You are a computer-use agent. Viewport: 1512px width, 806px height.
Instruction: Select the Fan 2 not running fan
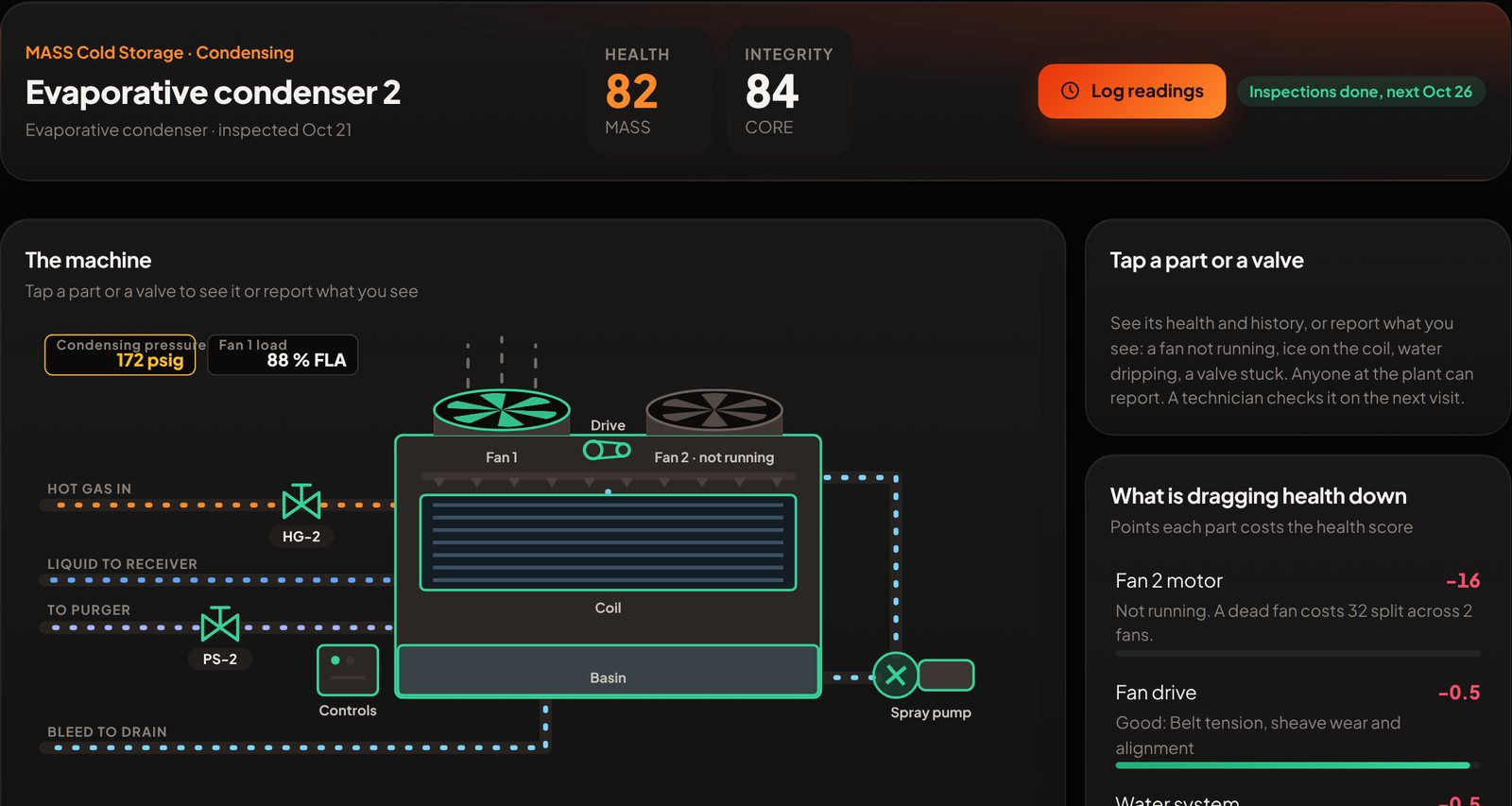714,410
